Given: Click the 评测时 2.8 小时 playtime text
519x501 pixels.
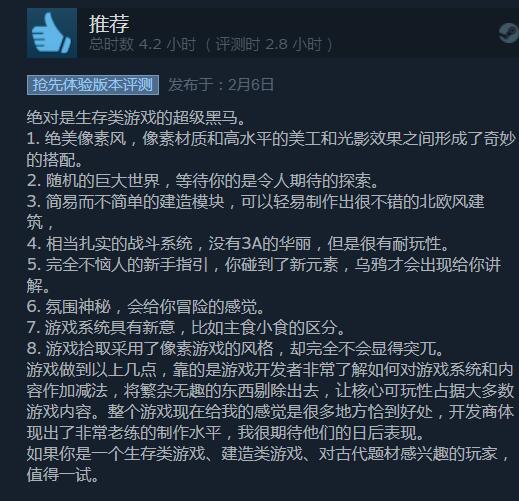Looking at the screenshot, I should tap(269, 44).
